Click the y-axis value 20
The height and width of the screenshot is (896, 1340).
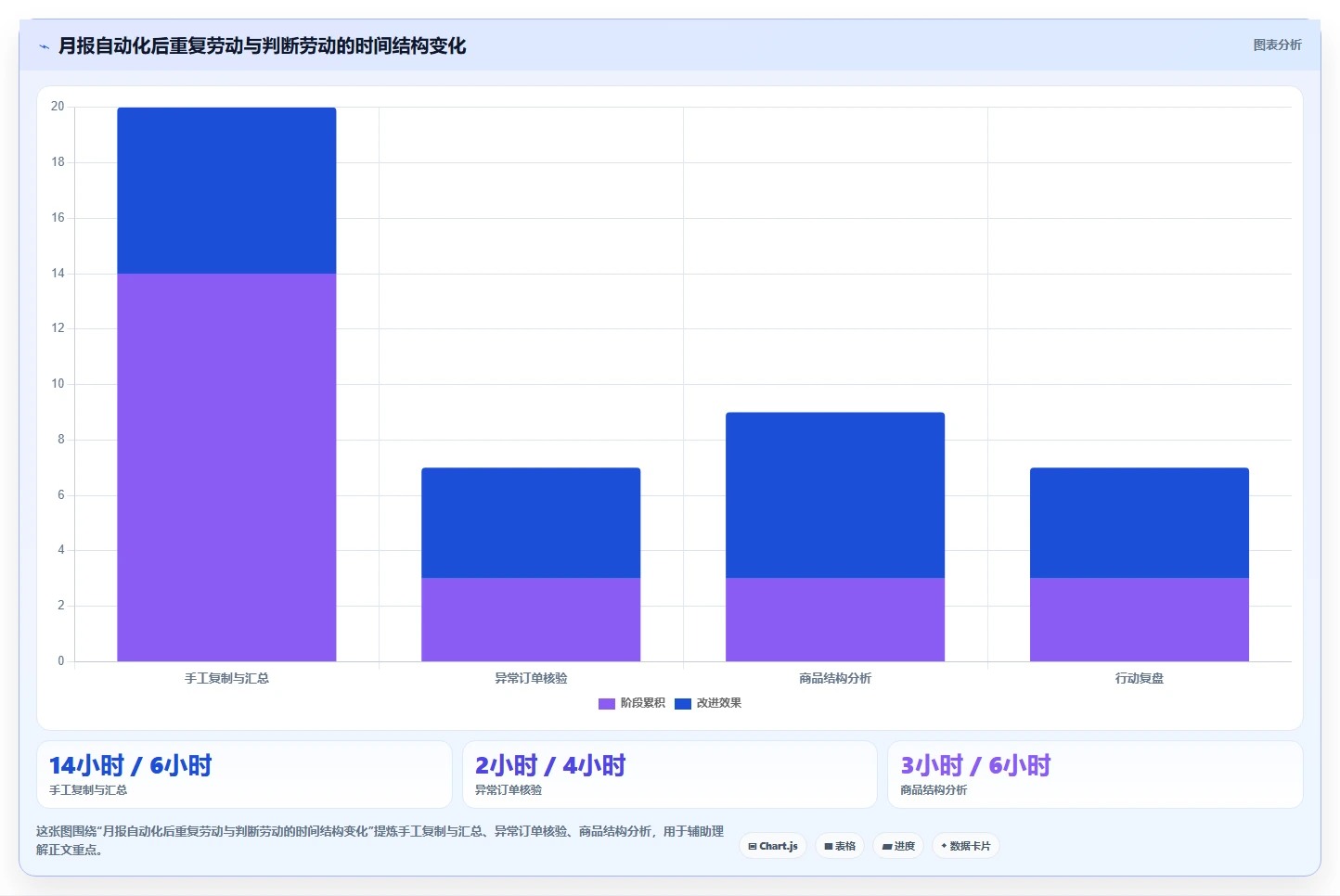click(x=58, y=107)
